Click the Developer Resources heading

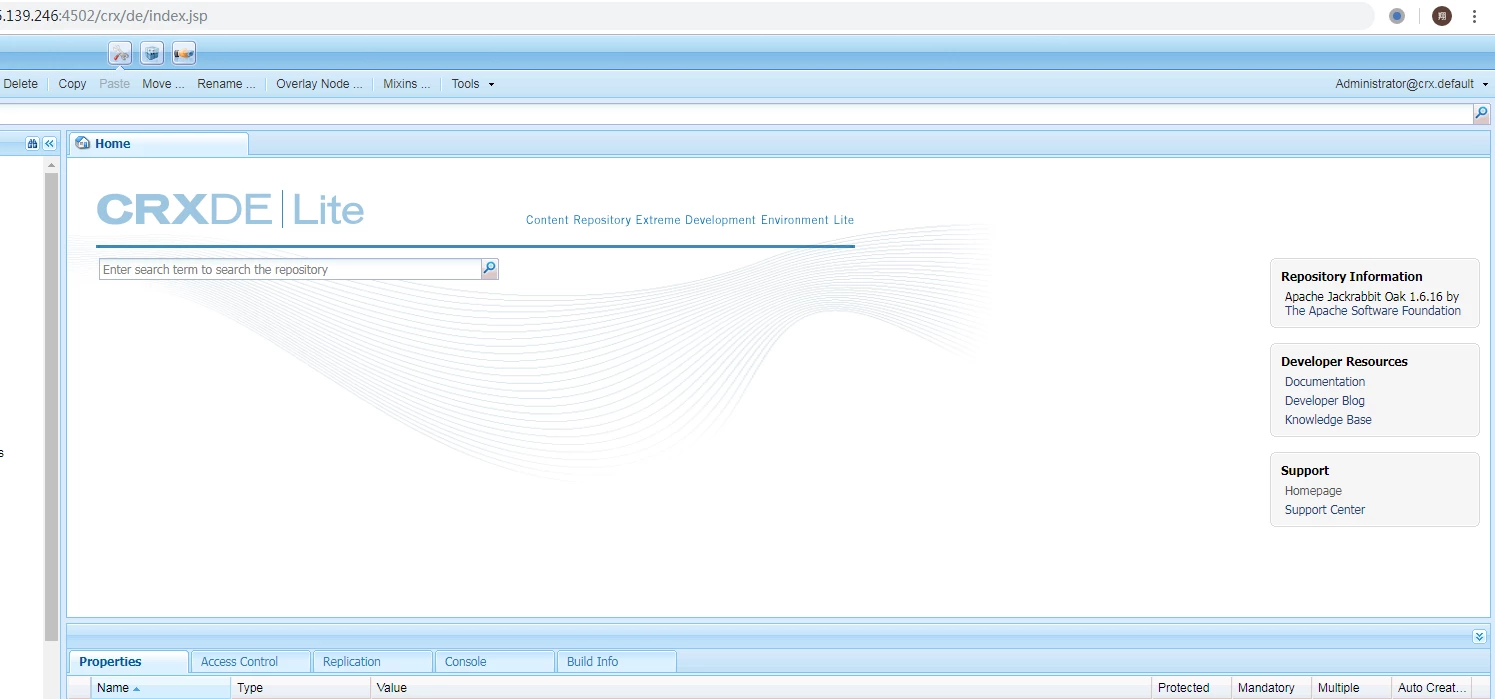tap(1344, 362)
